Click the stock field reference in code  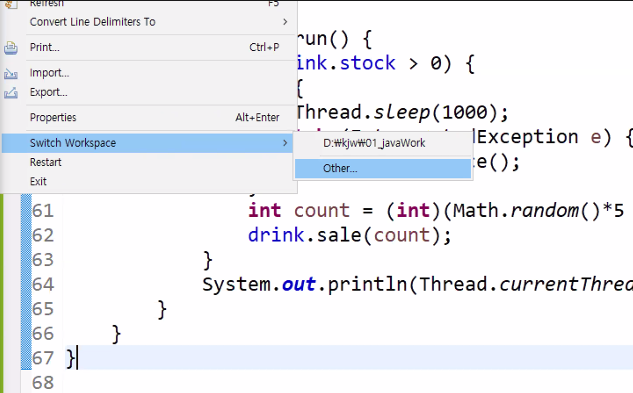(x=367, y=63)
